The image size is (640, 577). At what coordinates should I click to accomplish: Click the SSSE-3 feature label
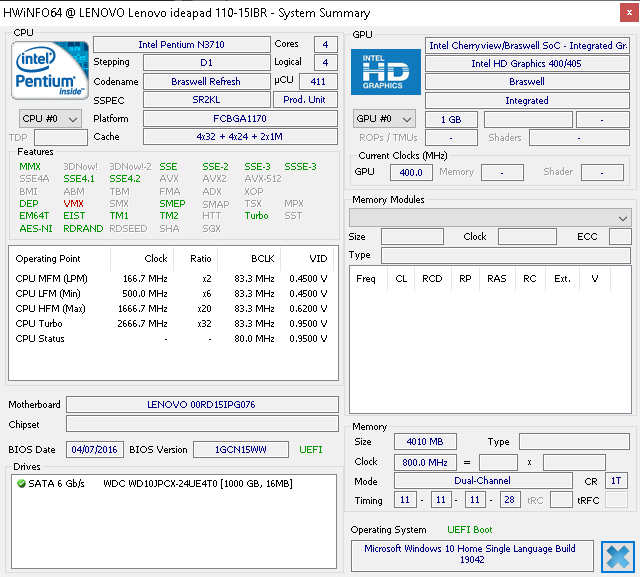(x=300, y=166)
